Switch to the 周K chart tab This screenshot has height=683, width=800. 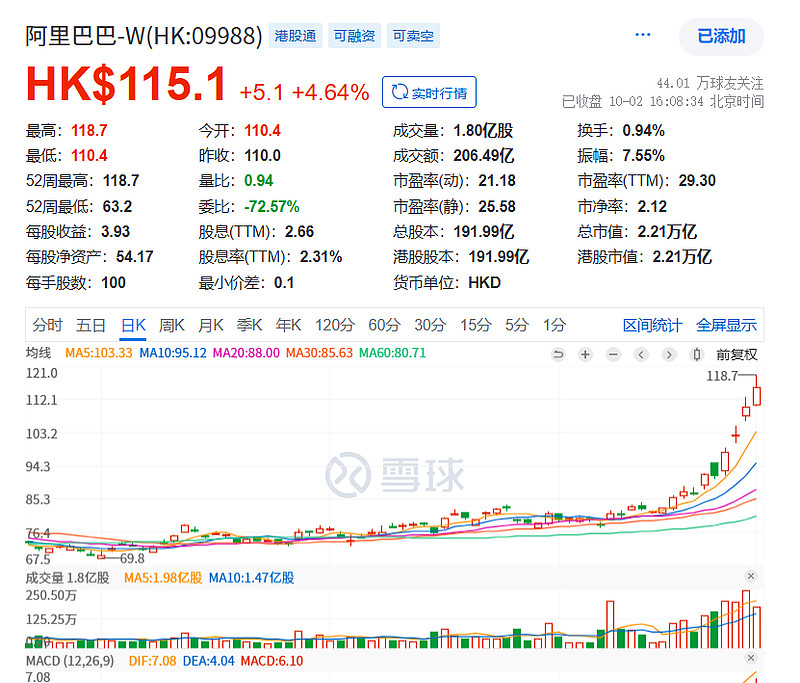point(171,325)
